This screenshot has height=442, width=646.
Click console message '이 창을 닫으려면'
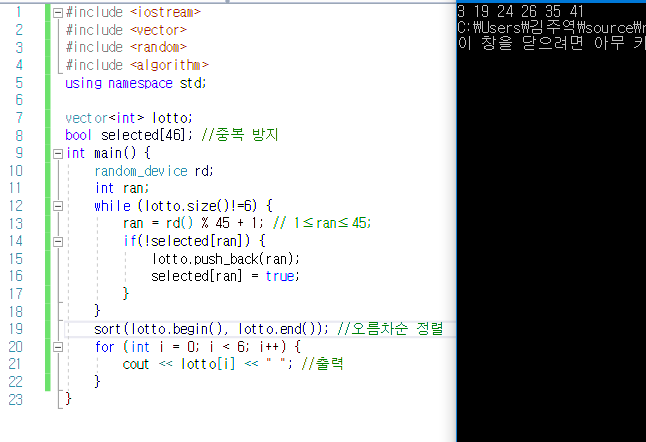click(x=520, y=43)
